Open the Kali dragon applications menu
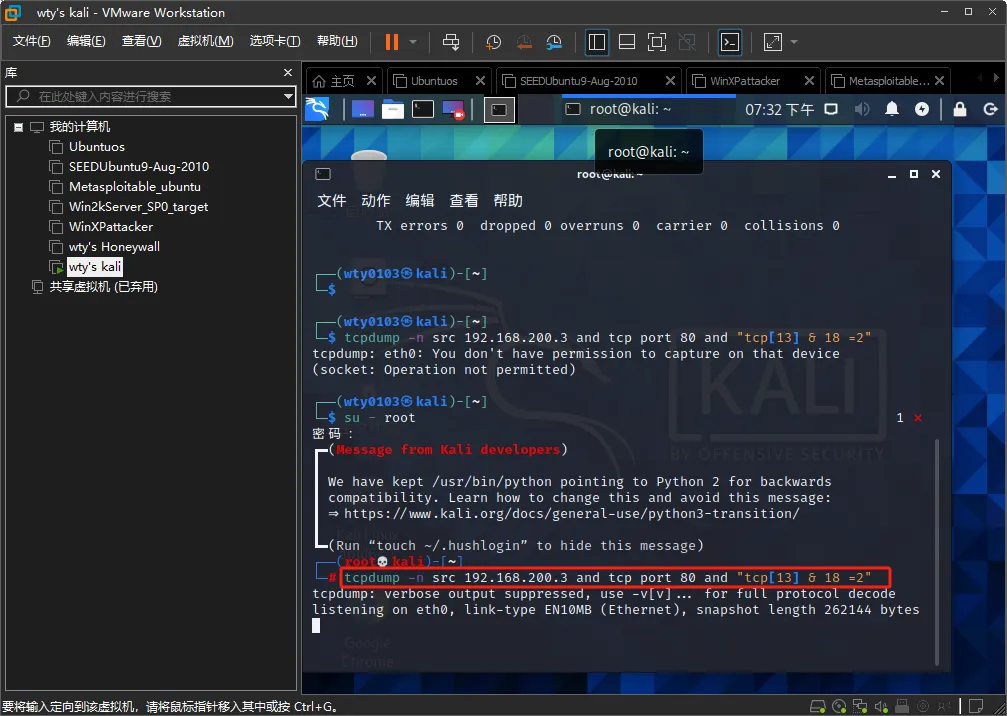 click(x=317, y=110)
